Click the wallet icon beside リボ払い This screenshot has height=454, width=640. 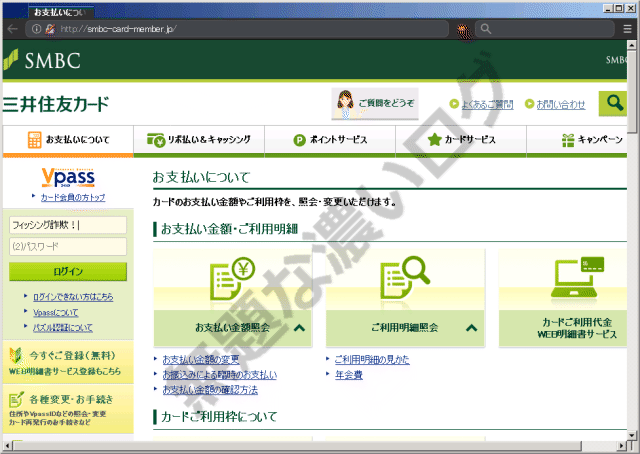156,140
